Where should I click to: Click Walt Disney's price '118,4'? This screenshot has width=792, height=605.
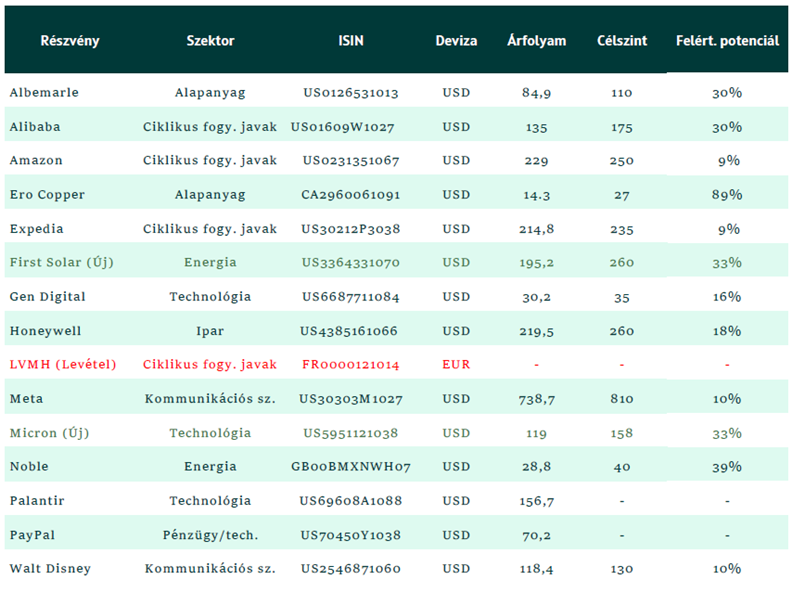[536, 569]
